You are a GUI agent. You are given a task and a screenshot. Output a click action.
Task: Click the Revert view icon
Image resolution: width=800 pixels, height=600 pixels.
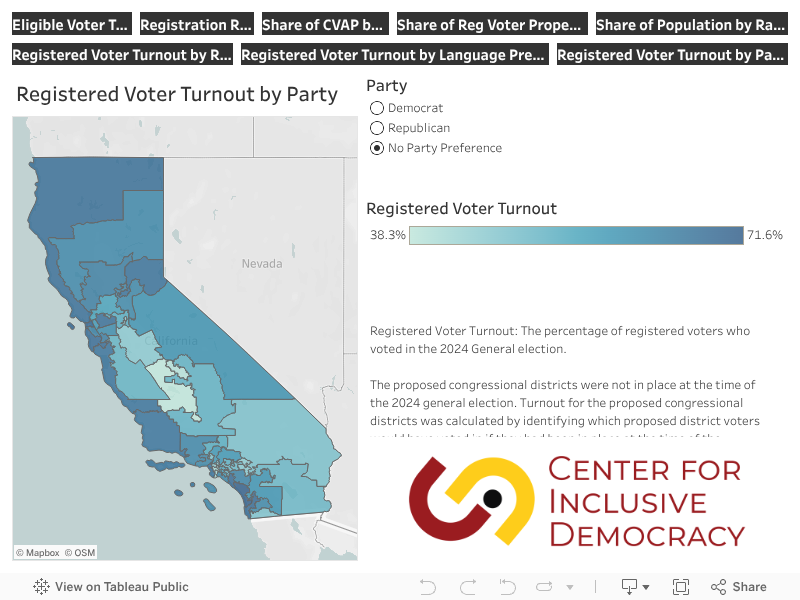(x=507, y=587)
